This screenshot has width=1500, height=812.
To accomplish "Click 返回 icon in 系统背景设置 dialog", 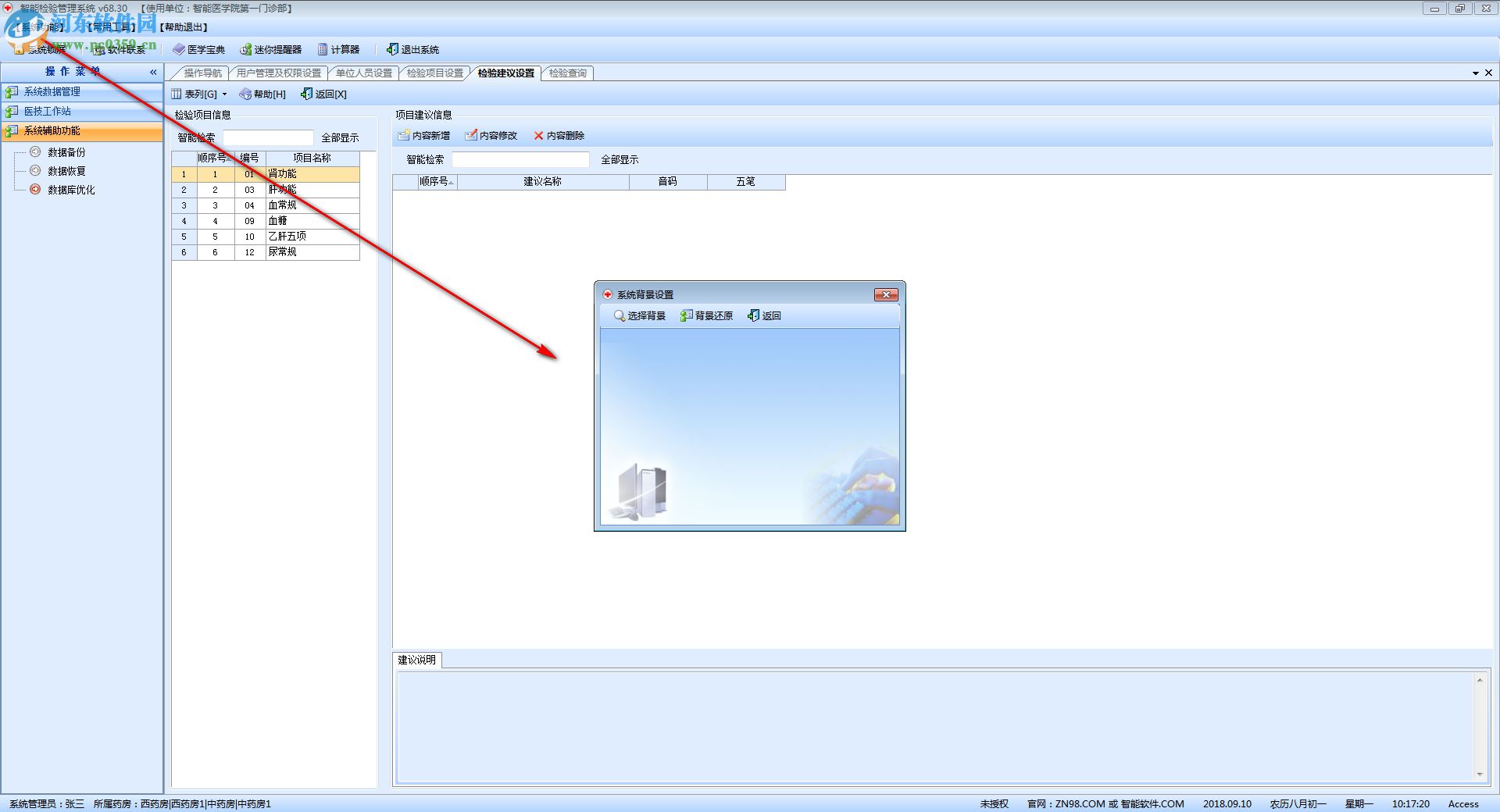I will point(753,315).
